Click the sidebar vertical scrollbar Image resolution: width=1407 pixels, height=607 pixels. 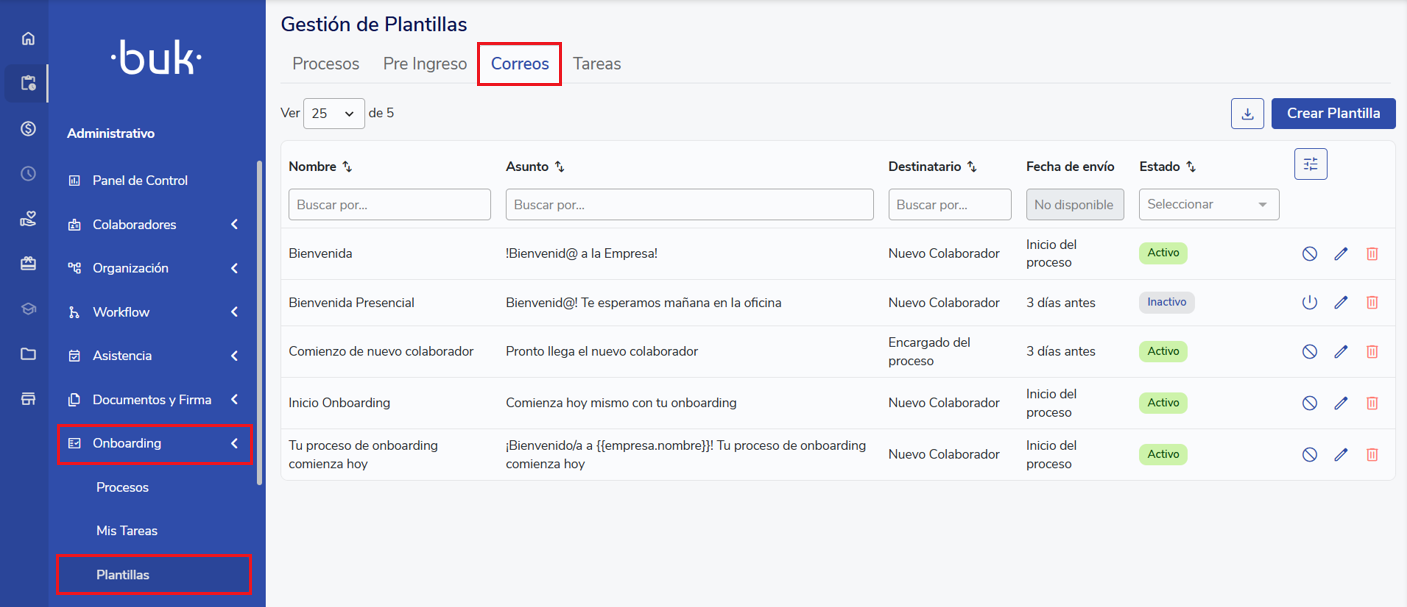click(x=260, y=320)
